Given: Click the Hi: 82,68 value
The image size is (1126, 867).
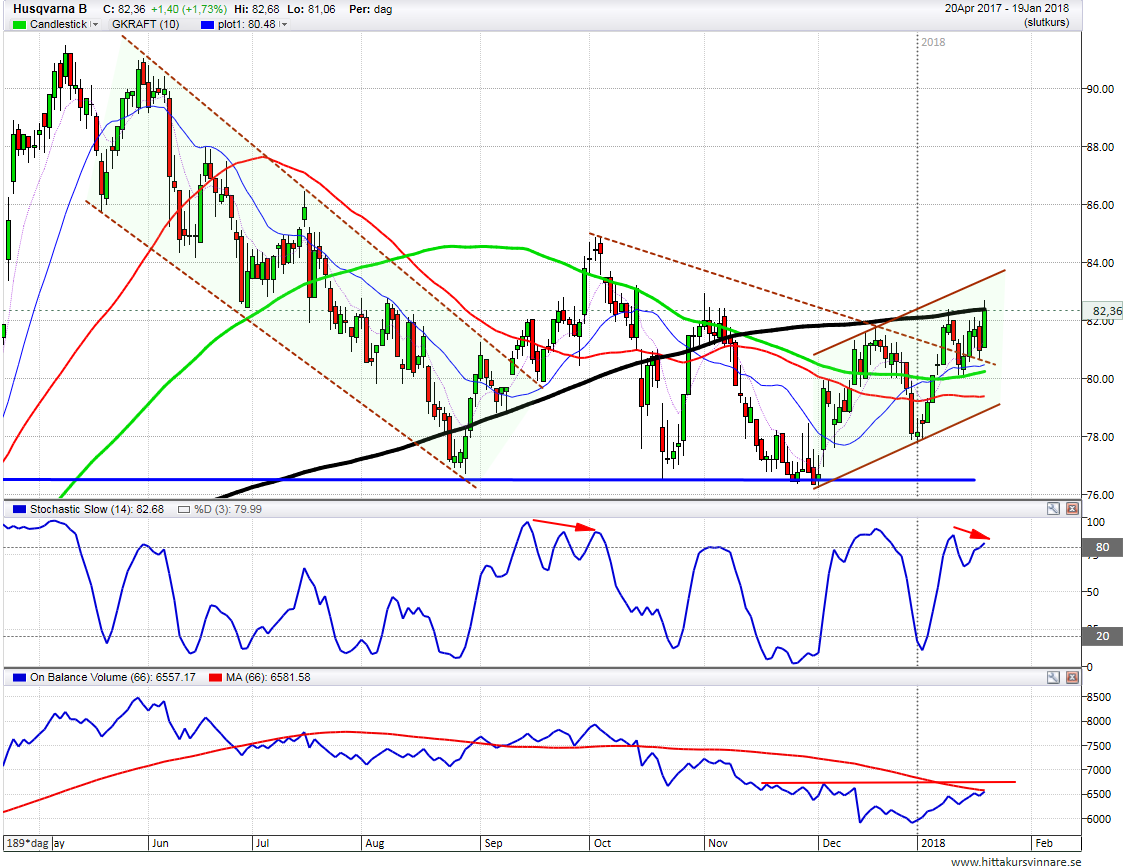Looking at the screenshot, I should pos(256,9).
